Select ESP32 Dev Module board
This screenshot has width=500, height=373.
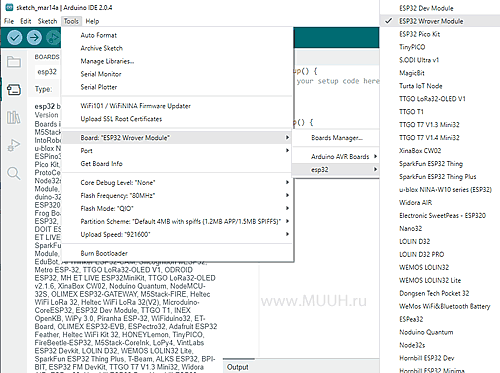pos(440,8)
